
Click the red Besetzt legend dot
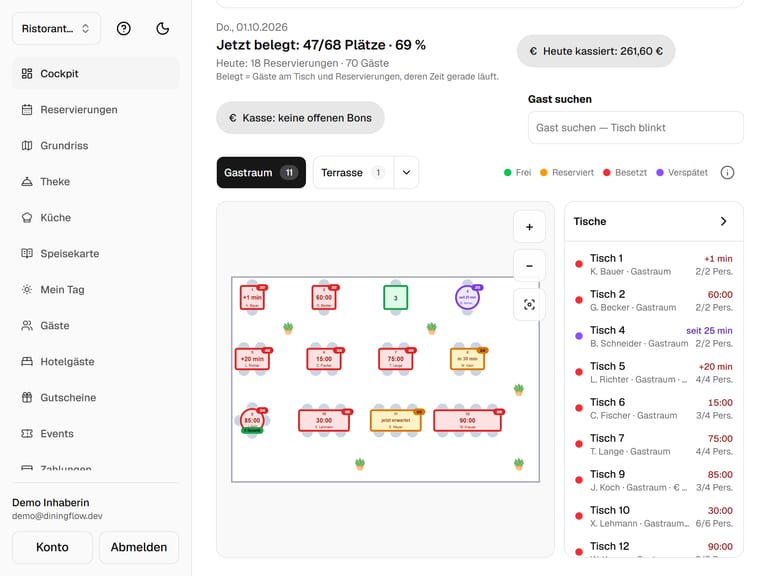click(606, 172)
